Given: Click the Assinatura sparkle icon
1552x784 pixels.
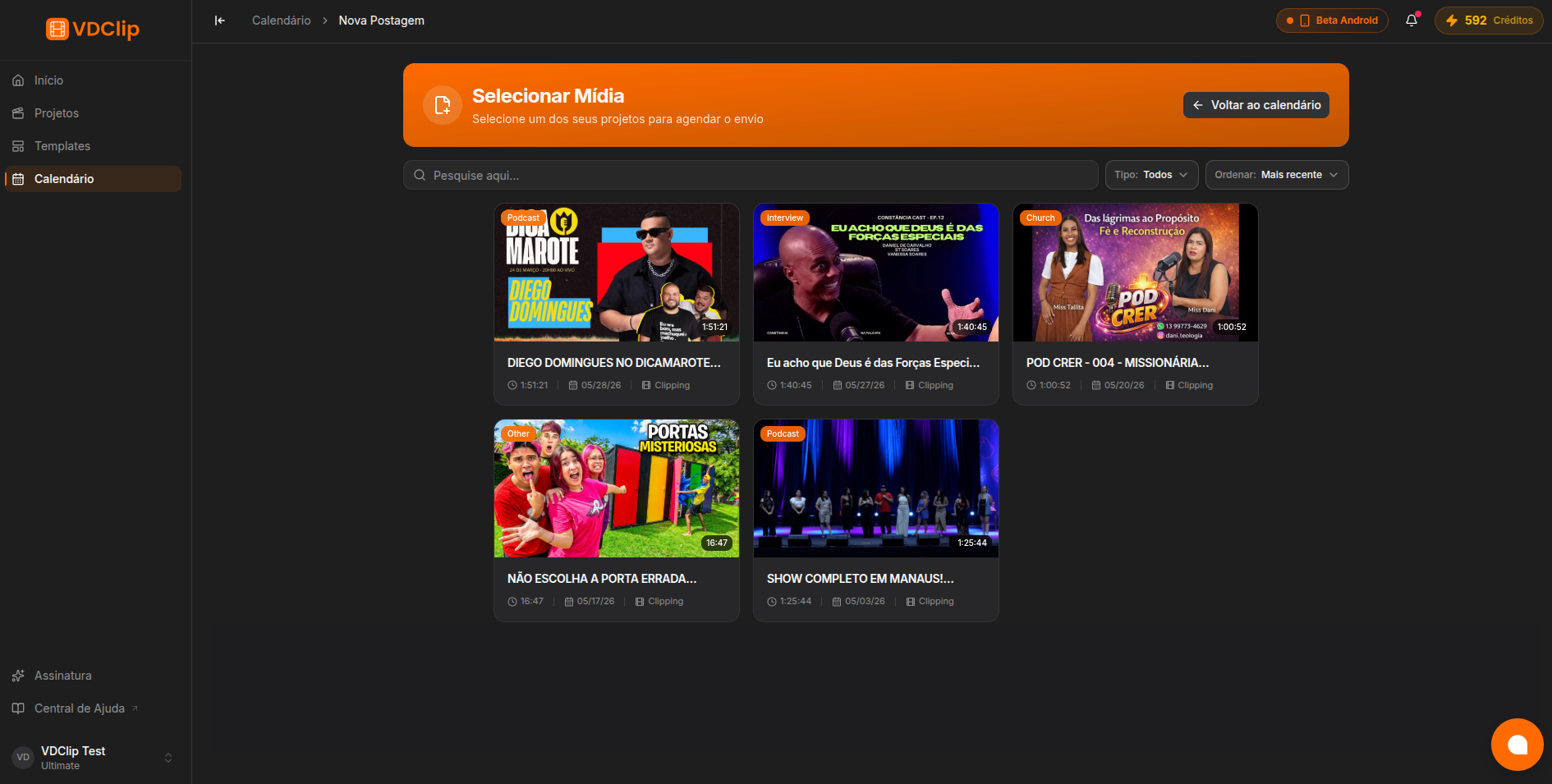Looking at the screenshot, I should pyautogui.click(x=18, y=676).
